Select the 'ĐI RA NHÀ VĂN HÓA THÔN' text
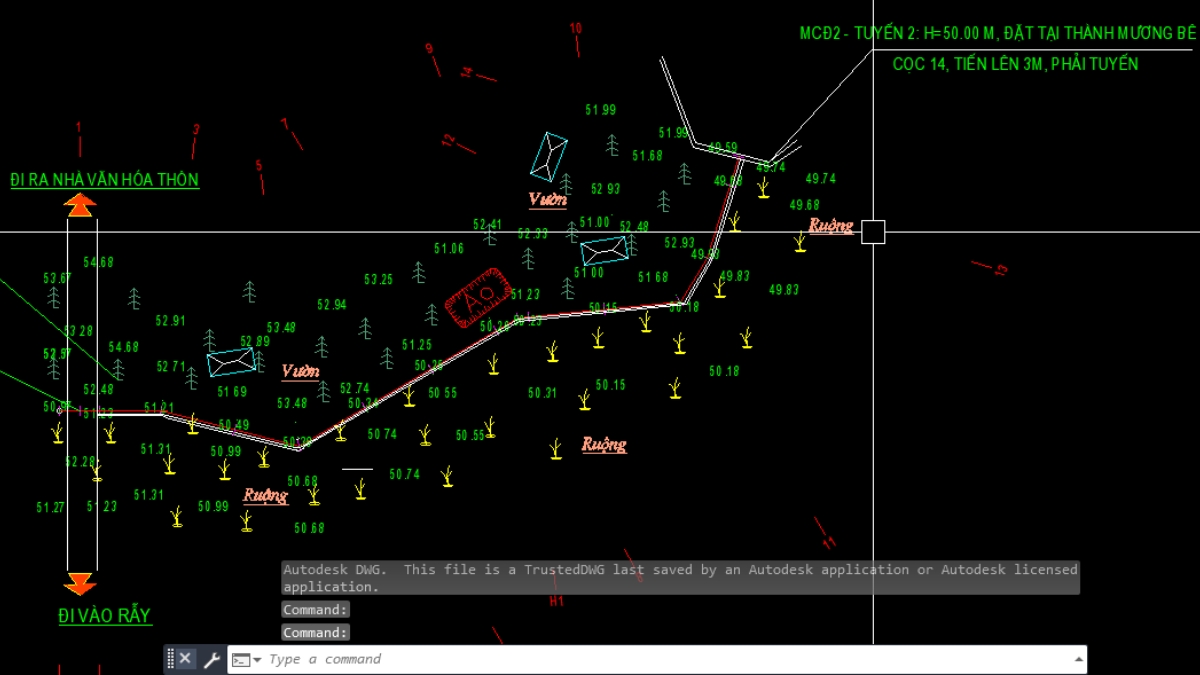The height and width of the screenshot is (675, 1200). (x=104, y=180)
